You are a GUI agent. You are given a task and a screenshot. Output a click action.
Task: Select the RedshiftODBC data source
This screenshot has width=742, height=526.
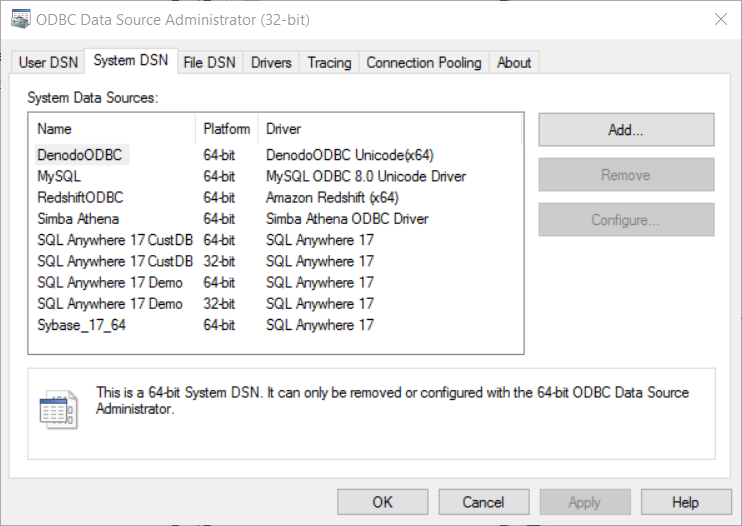coord(80,198)
